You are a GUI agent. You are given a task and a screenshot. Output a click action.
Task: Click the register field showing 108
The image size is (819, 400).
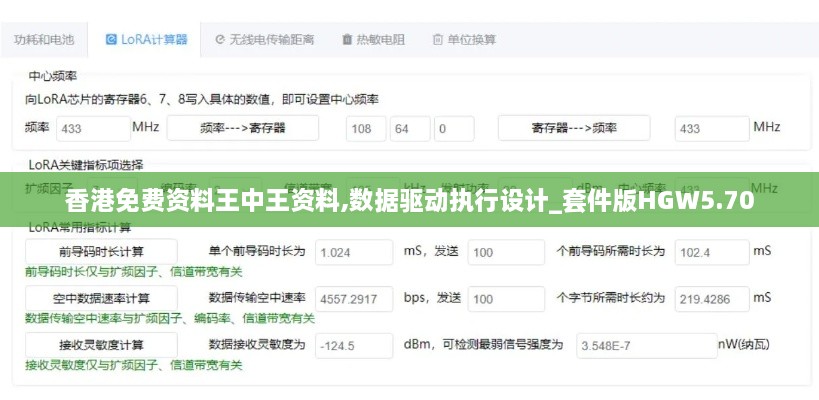click(x=366, y=128)
